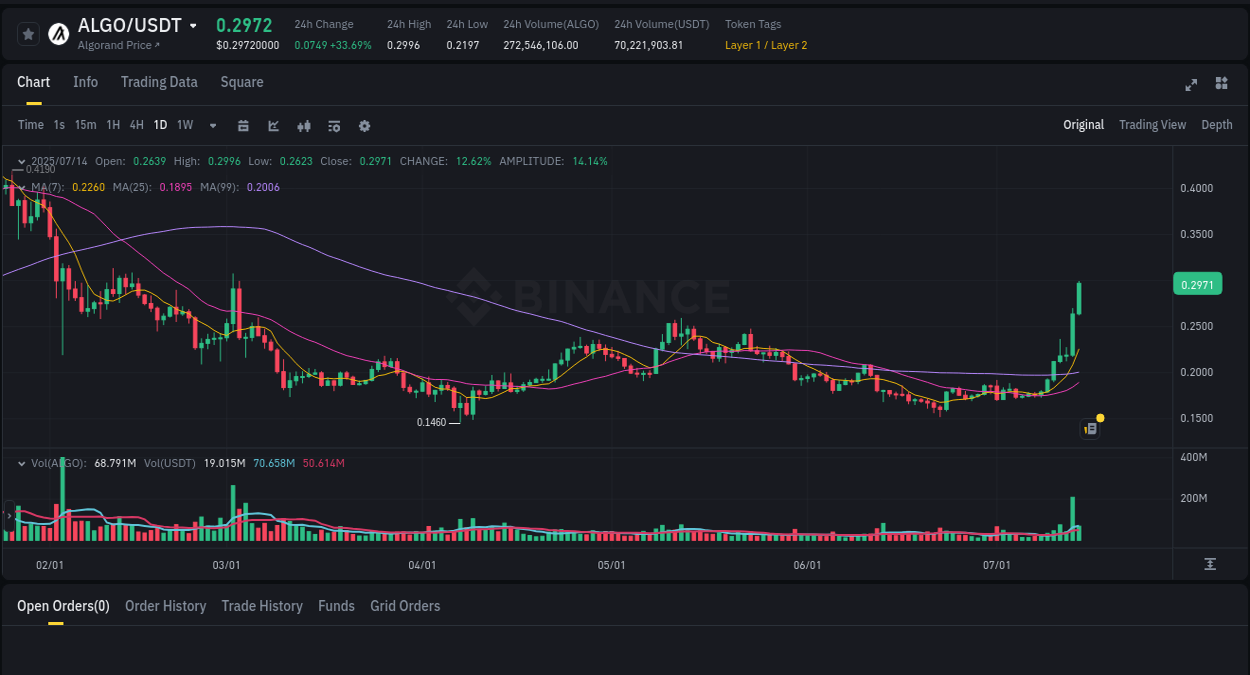Viewport: 1250px width, 675px height.
Task: Expand the bottom scale settings icon
Action: [1209, 565]
